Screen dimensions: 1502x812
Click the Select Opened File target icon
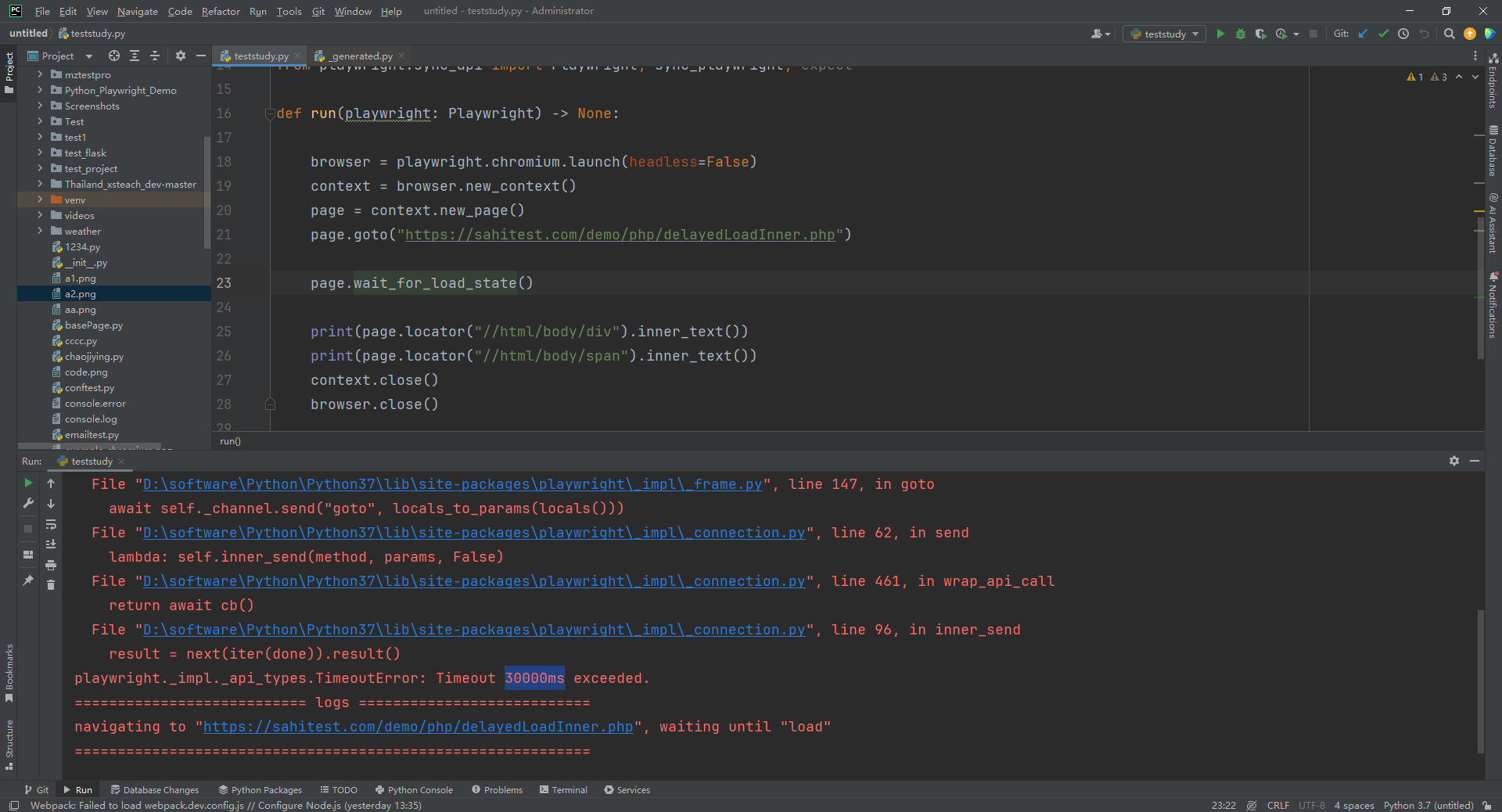pyautogui.click(x=114, y=56)
